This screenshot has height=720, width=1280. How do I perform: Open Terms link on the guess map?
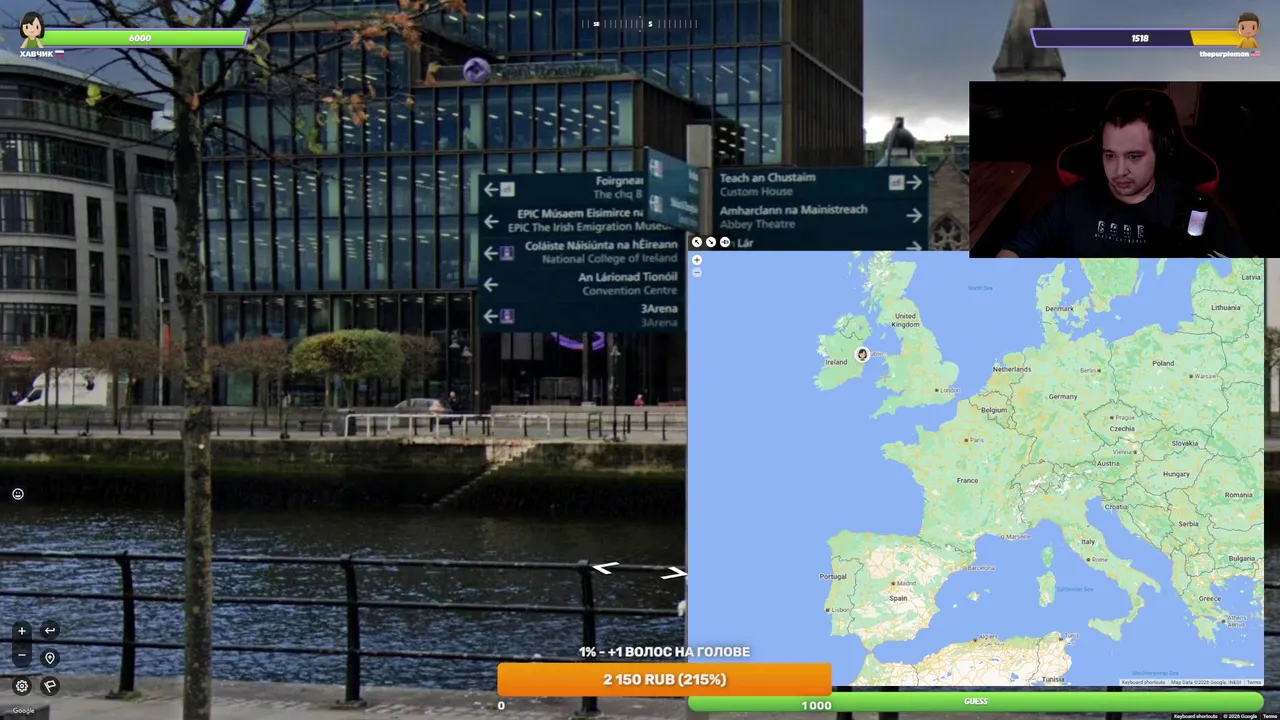[x=1254, y=682]
